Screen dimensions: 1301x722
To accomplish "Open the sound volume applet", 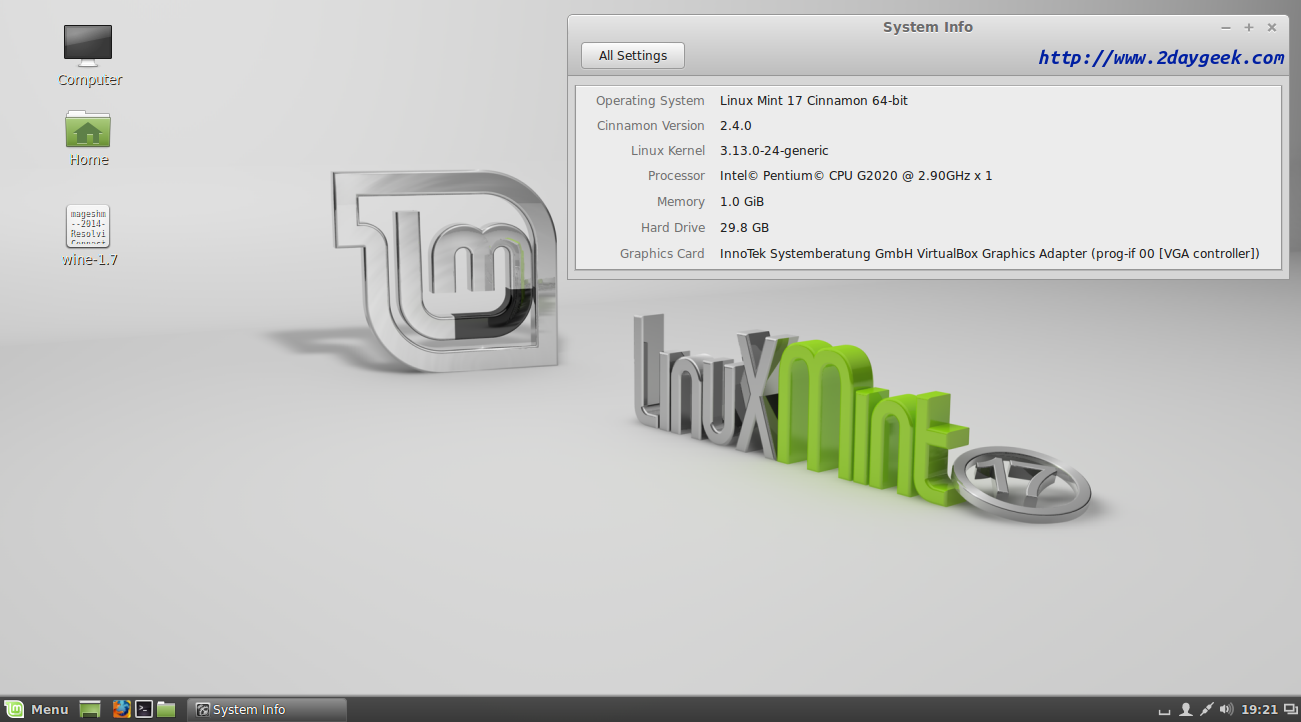I will tap(1226, 709).
